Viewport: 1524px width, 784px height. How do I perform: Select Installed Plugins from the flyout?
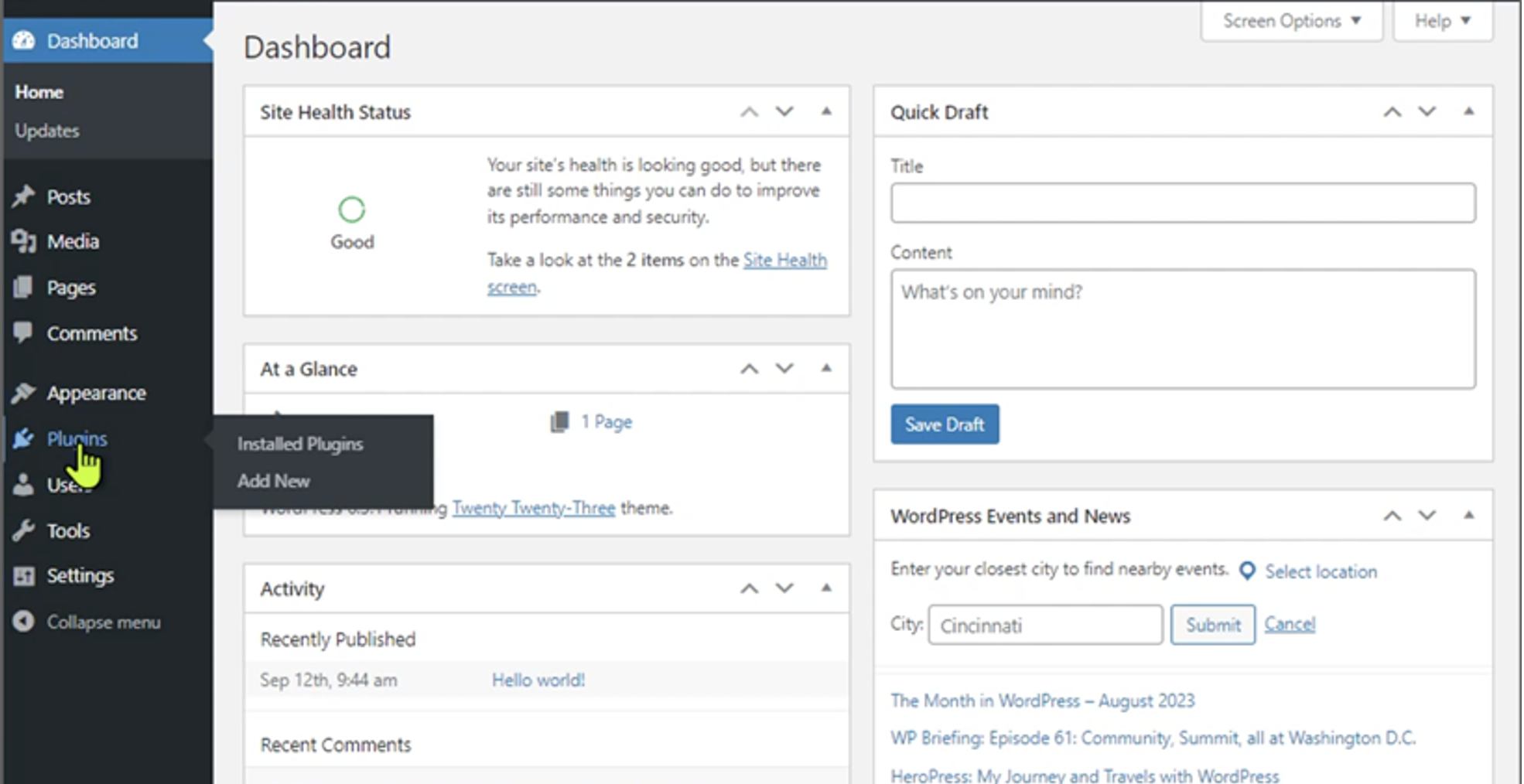[x=300, y=444]
